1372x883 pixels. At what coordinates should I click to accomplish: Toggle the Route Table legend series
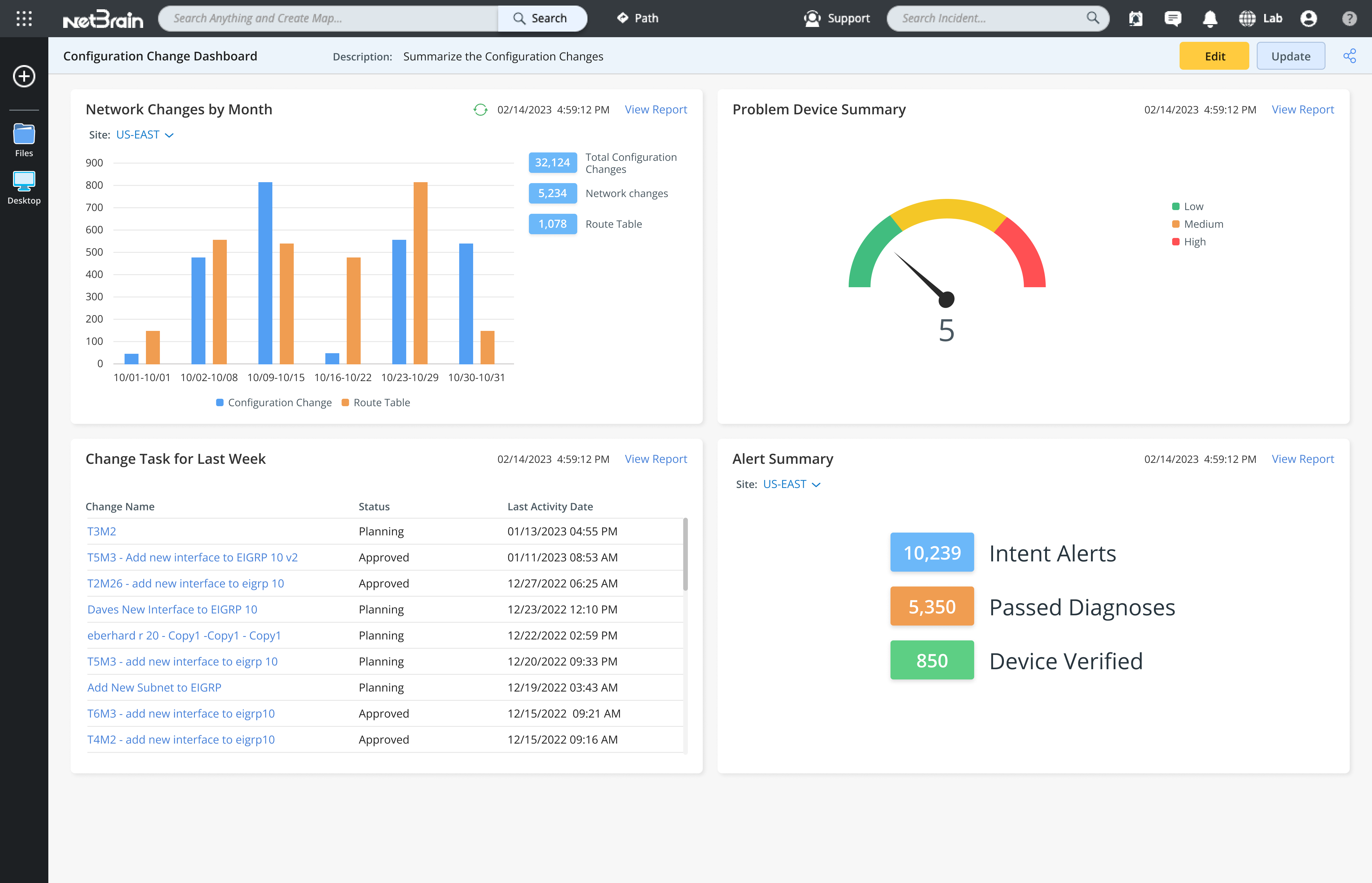376,402
